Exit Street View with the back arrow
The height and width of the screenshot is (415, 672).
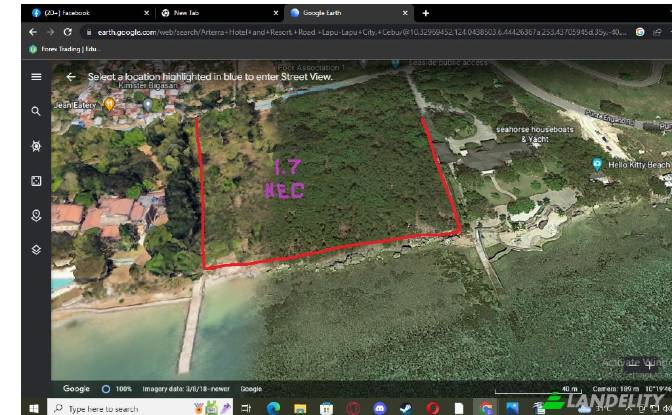tap(71, 77)
